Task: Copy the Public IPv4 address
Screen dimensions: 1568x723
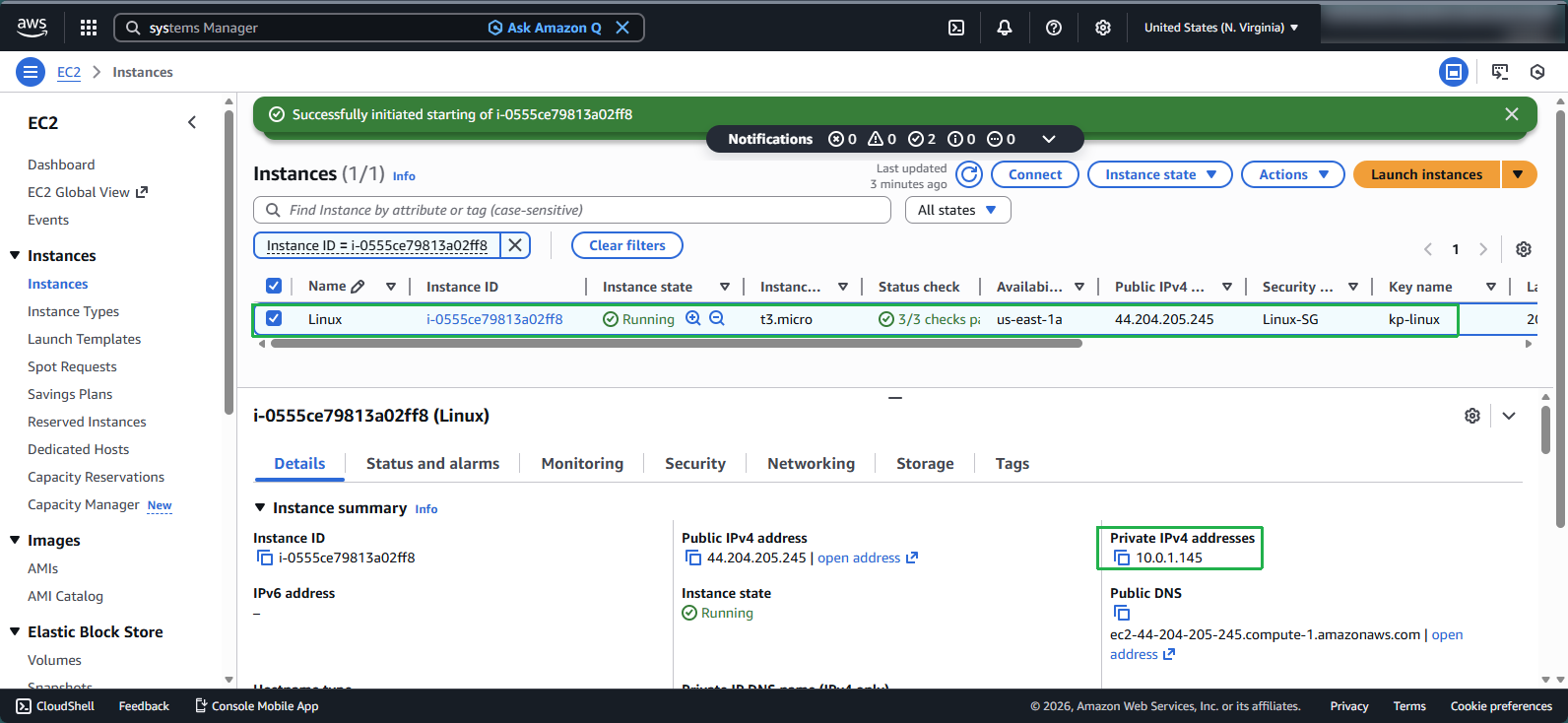Action: 693,558
